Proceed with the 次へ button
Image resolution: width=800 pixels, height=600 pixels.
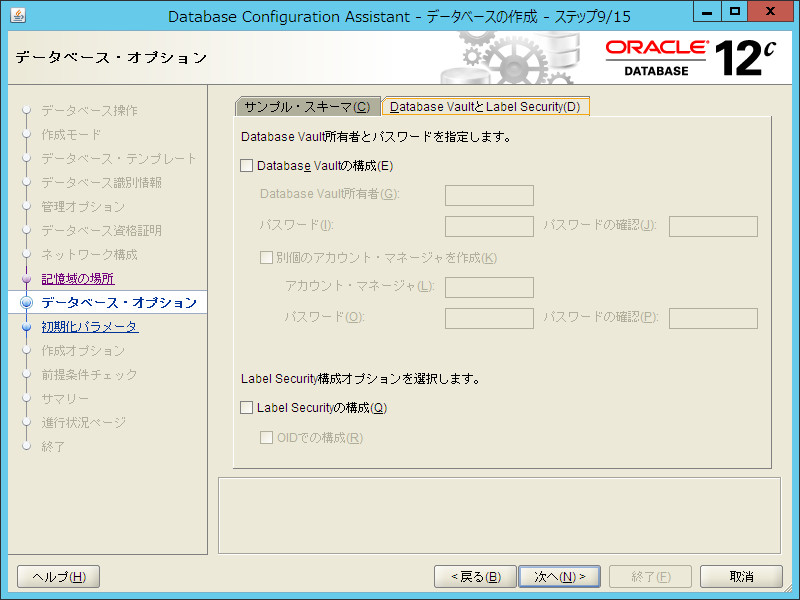(x=559, y=577)
